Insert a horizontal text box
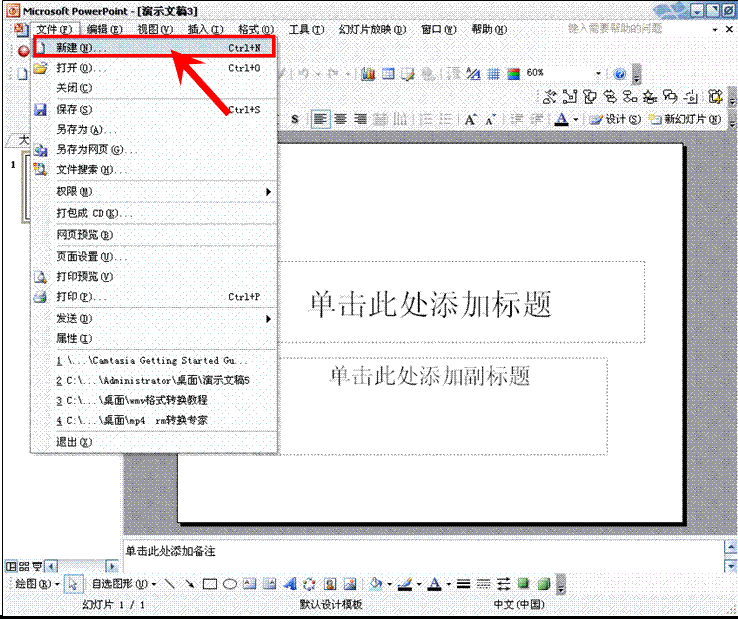Viewport: 738px width, 619px height. pyautogui.click(x=249, y=584)
